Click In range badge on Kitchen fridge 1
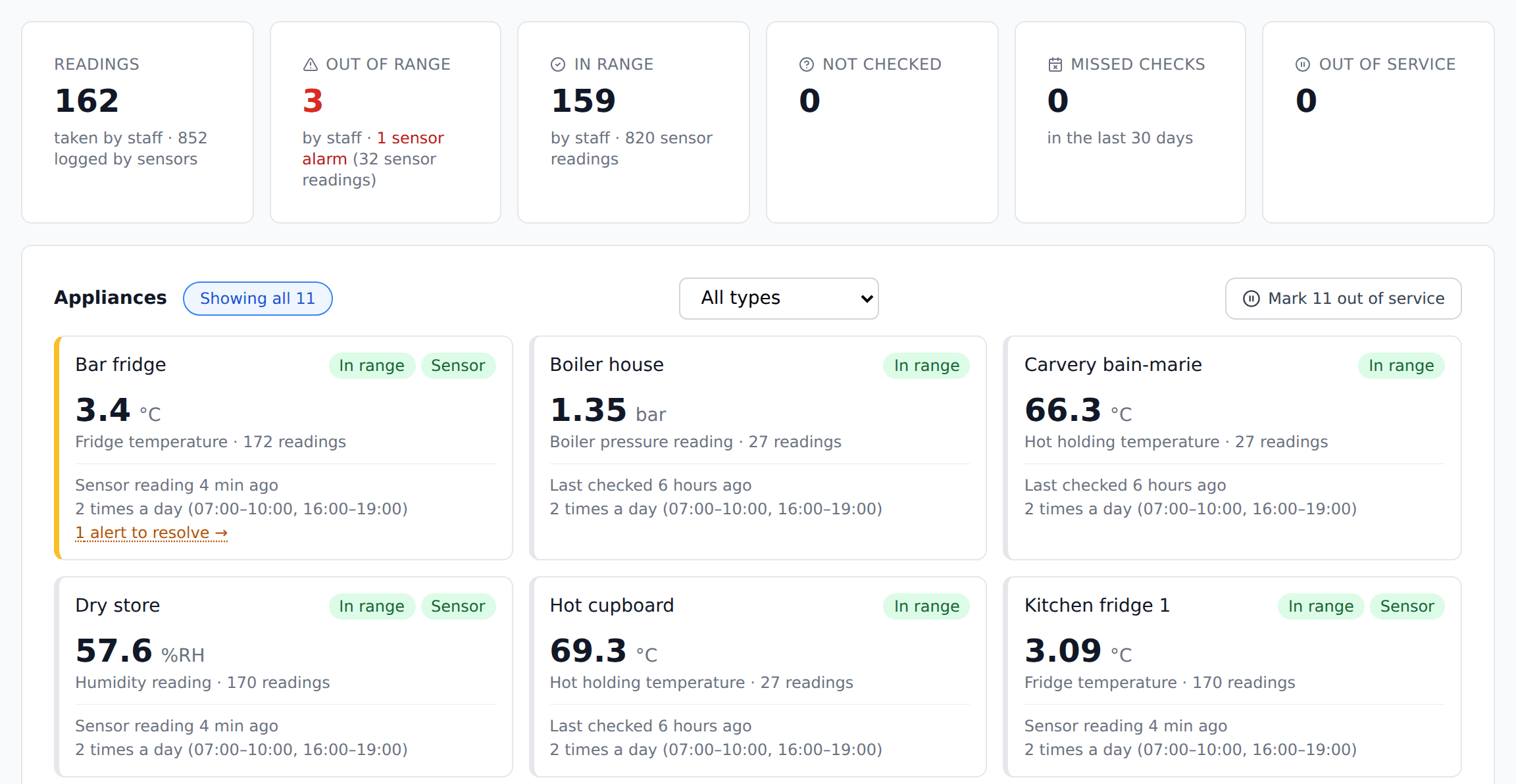 pyautogui.click(x=1321, y=606)
